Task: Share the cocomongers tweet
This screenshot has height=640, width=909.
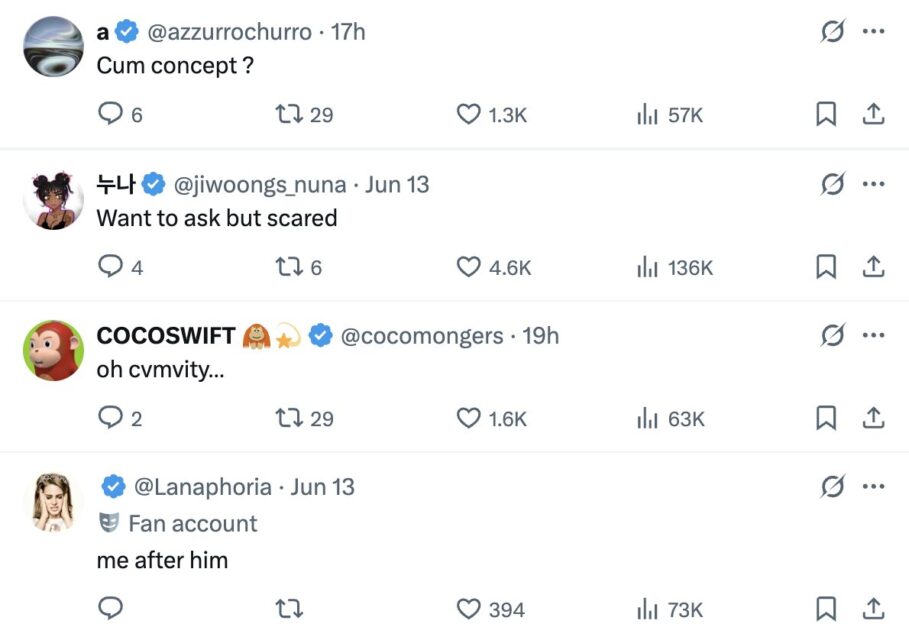Action: click(873, 418)
